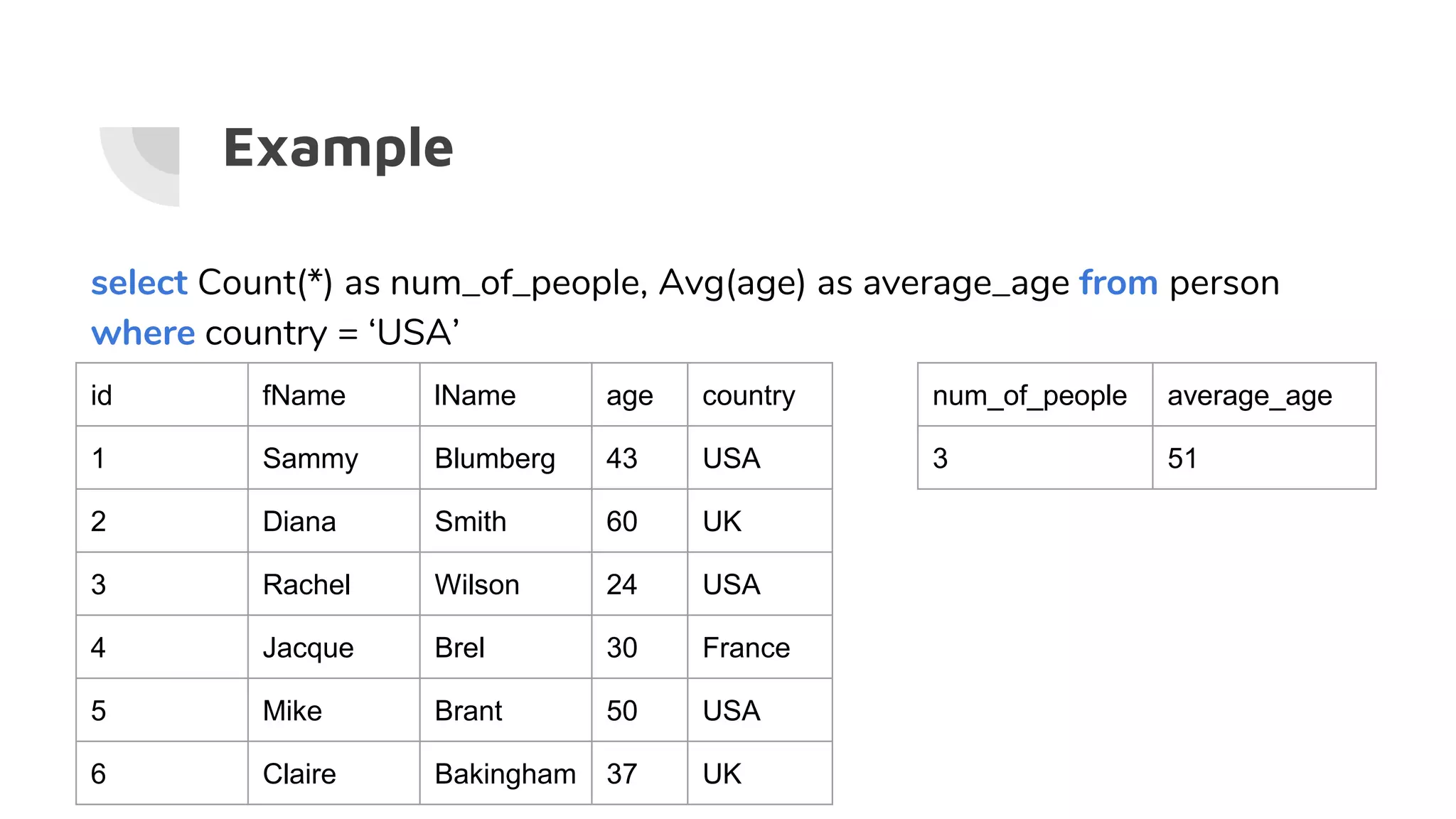Click the "Jacque" first name cell
This screenshot has height=819, width=1456.
308,648
